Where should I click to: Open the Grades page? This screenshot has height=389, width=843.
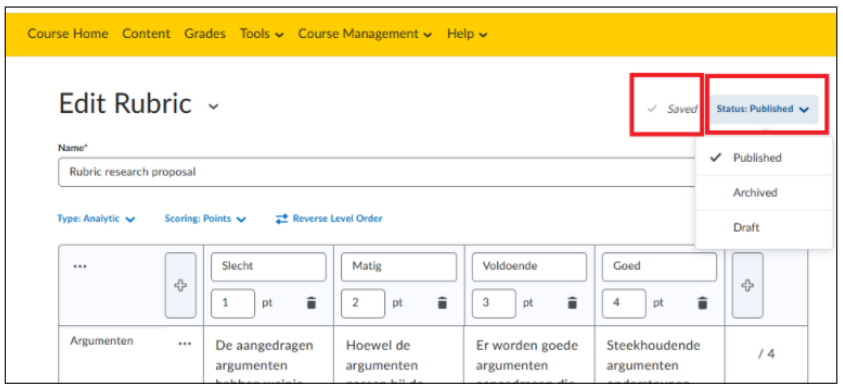[x=205, y=34]
